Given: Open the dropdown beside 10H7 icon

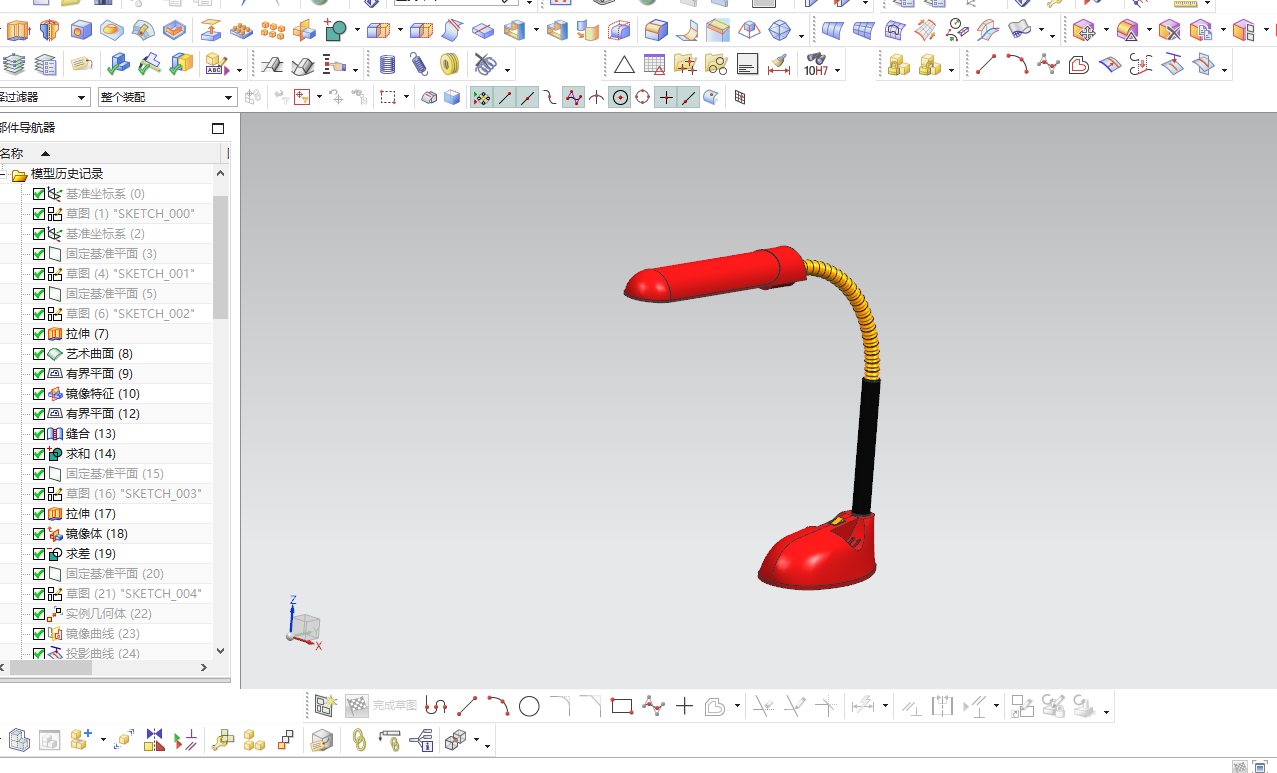Looking at the screenshot, I should [838, 68].
